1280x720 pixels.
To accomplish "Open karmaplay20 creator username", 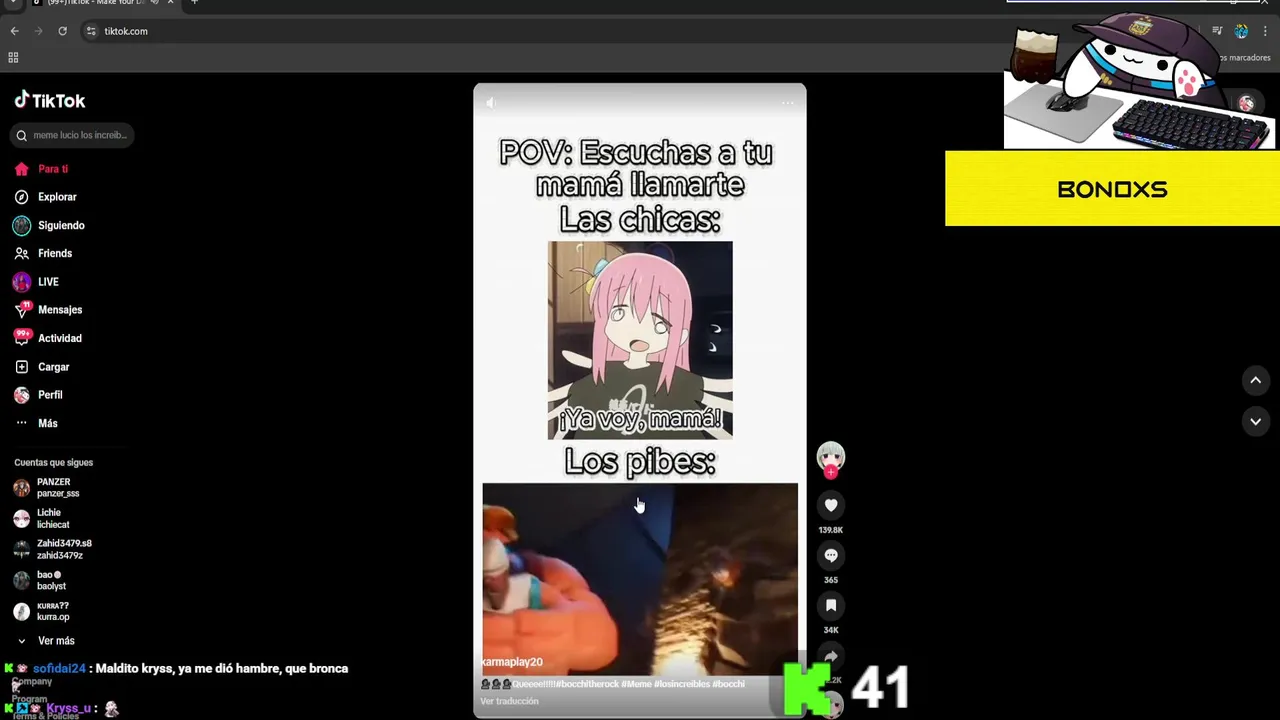I will coord(512,662).
